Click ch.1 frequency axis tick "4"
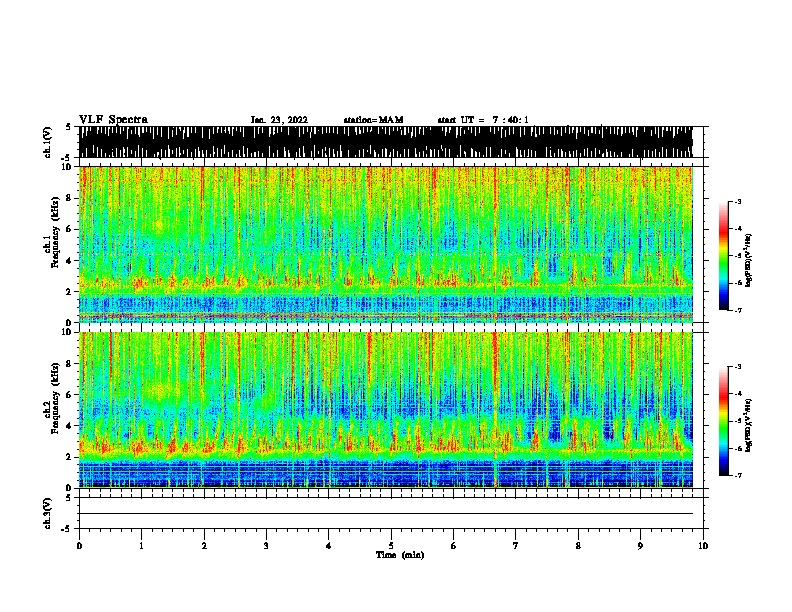 [70, 261]
